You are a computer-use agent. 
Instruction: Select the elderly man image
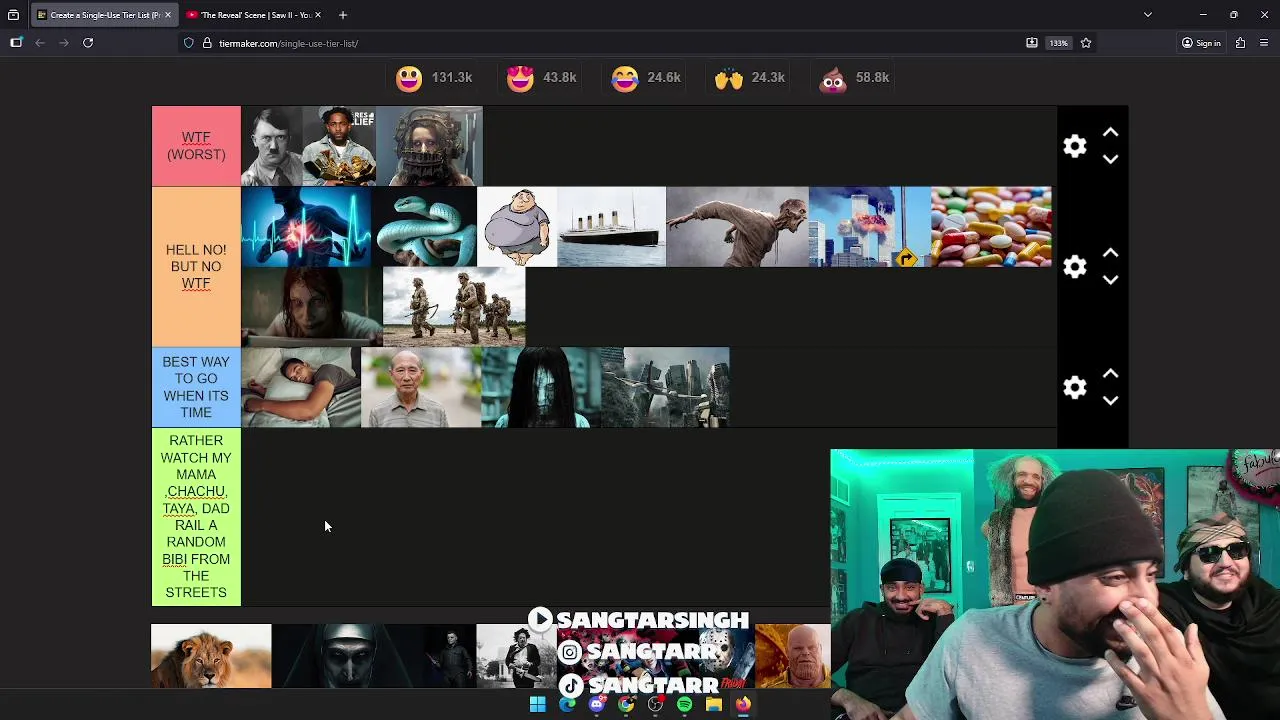[x=421, y=387]
